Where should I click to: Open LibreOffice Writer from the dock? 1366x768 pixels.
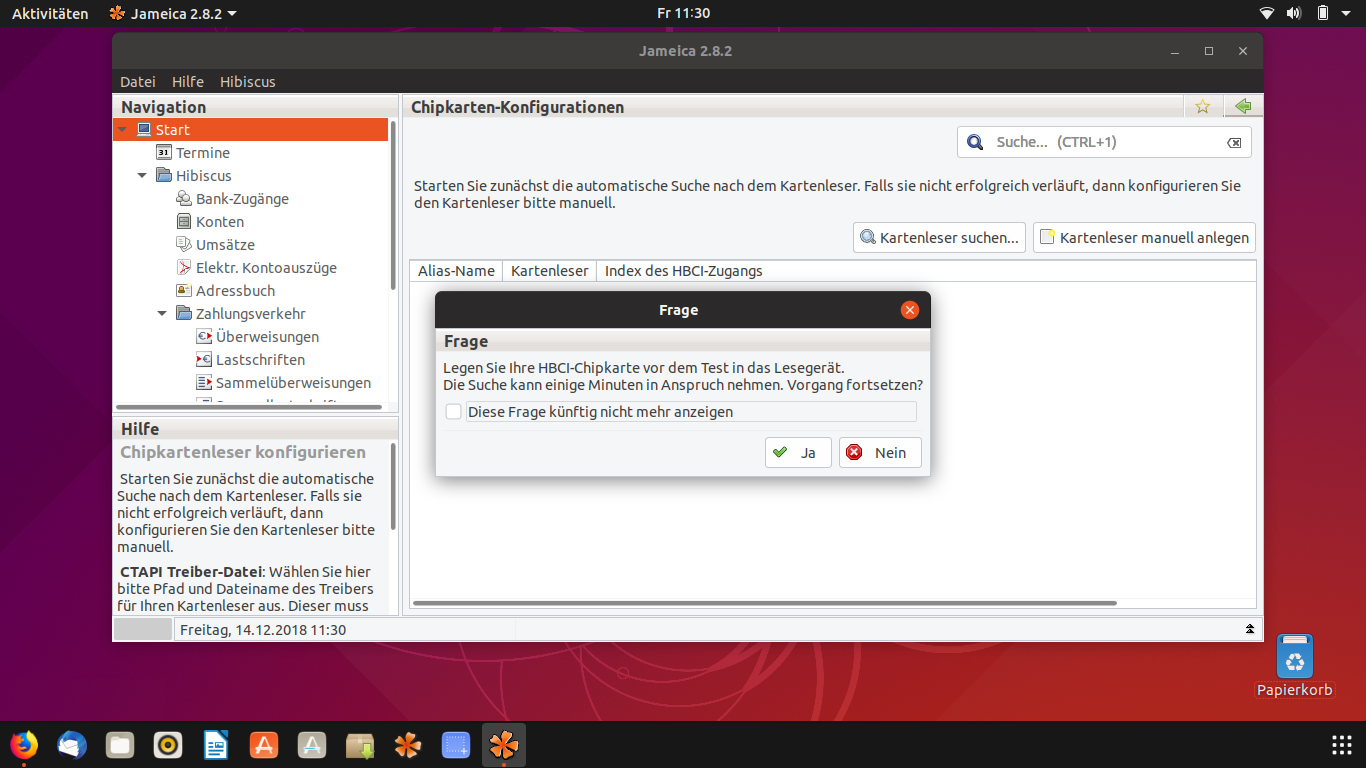pyautogui.click(x=216, y=745)
